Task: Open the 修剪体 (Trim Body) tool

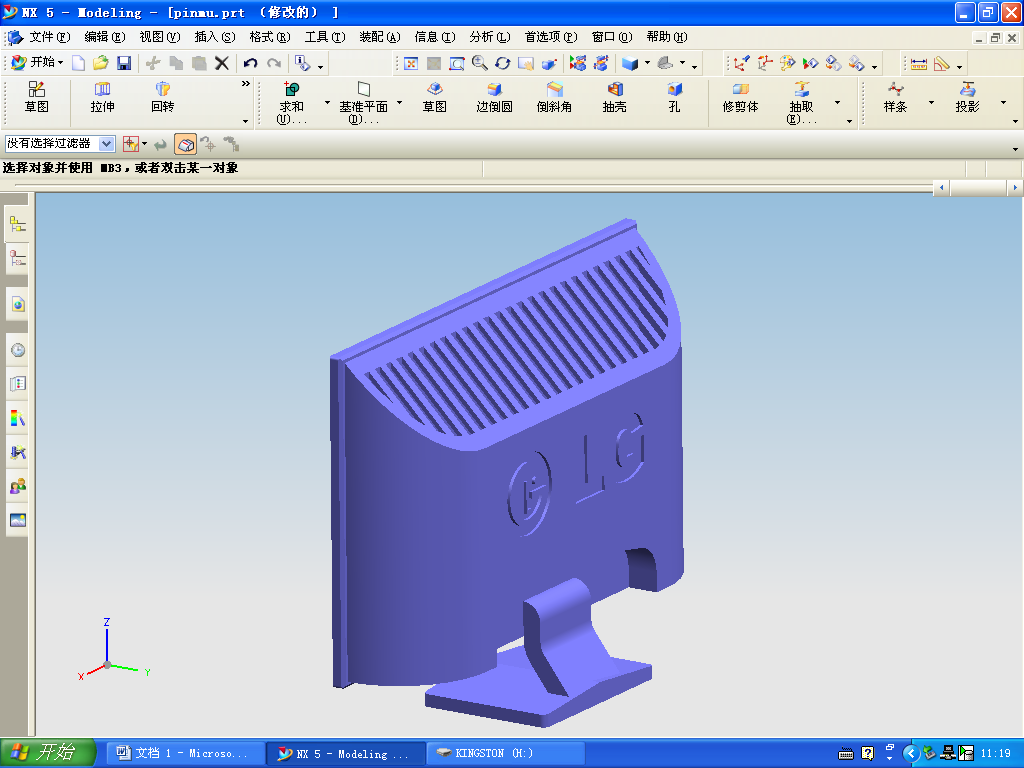Action: (740, 97)
